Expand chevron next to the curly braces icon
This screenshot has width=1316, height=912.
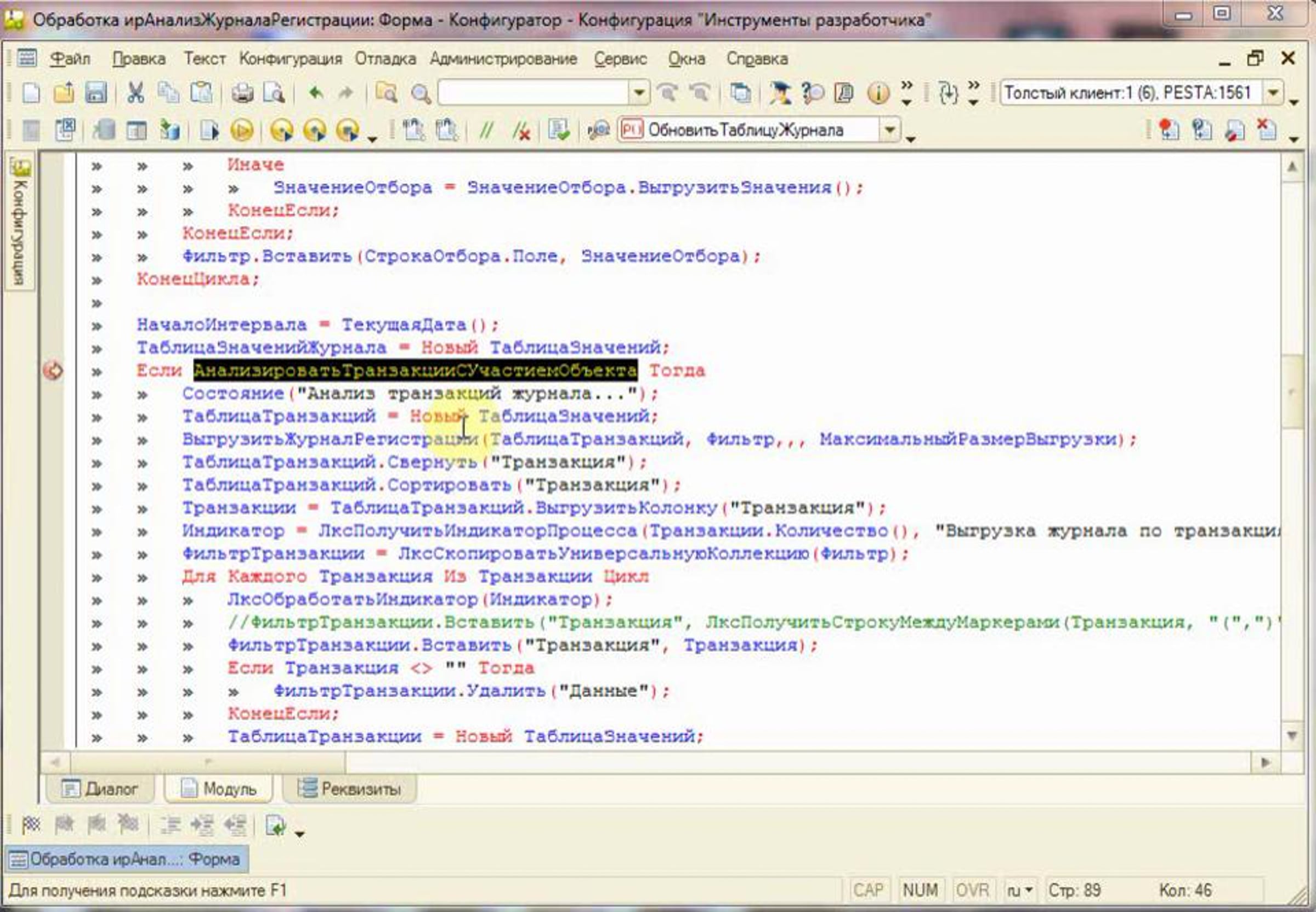[x=974, y=93]
